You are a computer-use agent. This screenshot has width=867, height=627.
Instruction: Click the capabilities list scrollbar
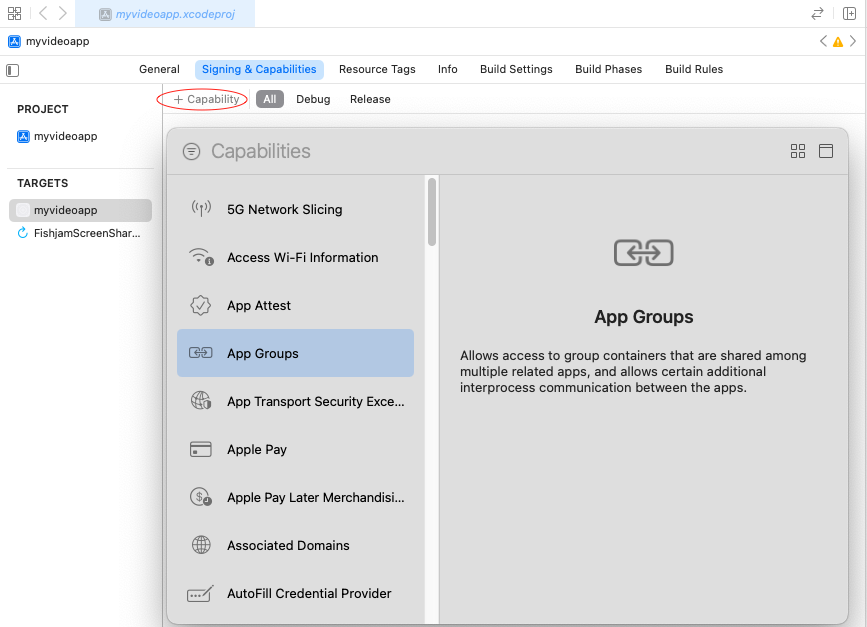432,212
